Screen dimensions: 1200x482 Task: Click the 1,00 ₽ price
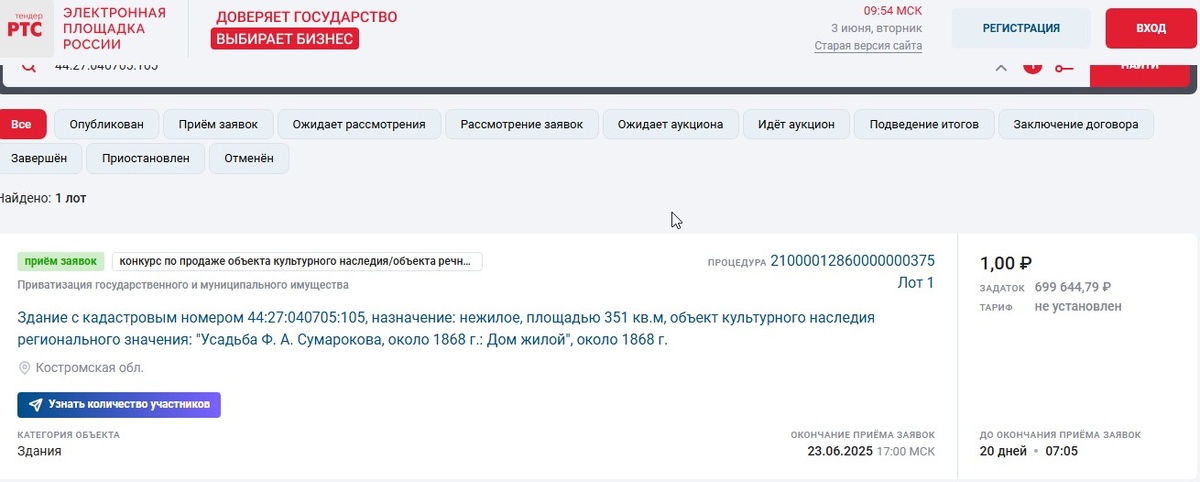click(x=1006, y=263)
